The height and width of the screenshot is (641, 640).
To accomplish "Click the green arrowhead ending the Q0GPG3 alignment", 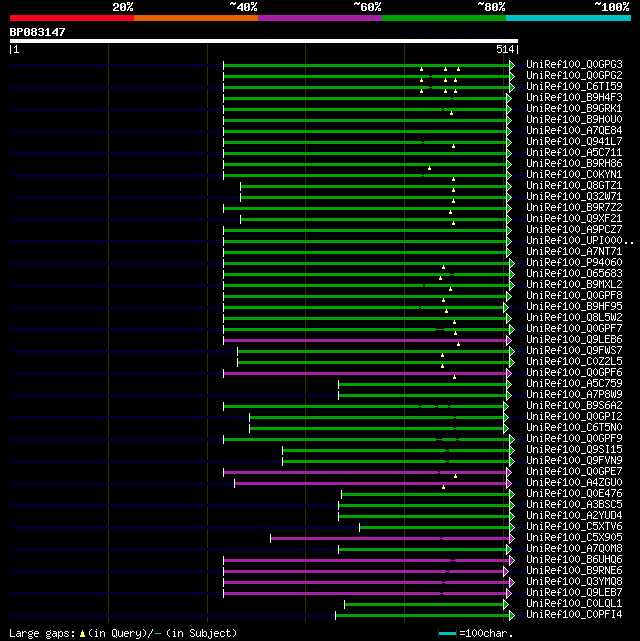I will (512, 65).
